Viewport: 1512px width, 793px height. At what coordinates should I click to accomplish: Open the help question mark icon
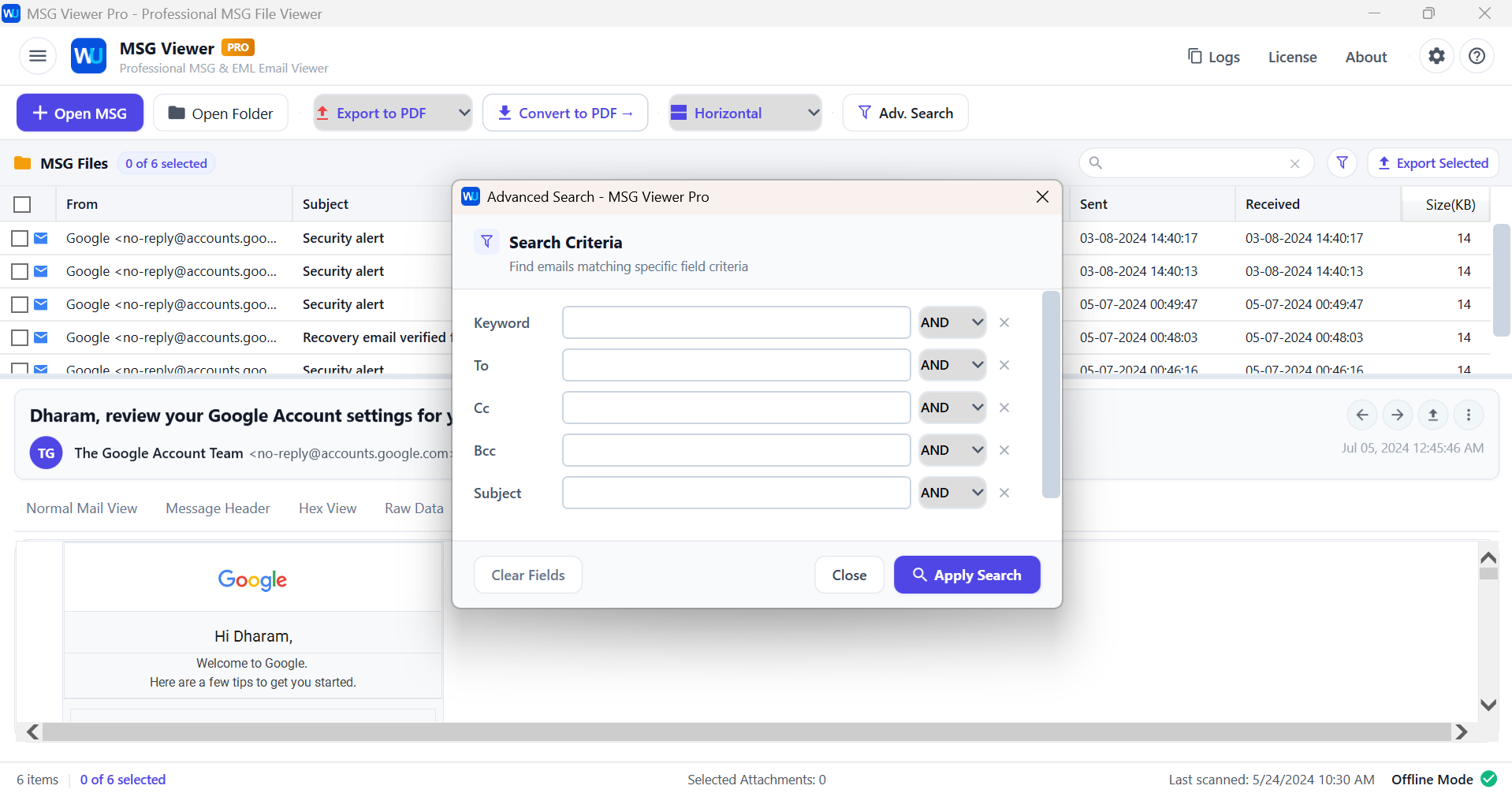1477,56
